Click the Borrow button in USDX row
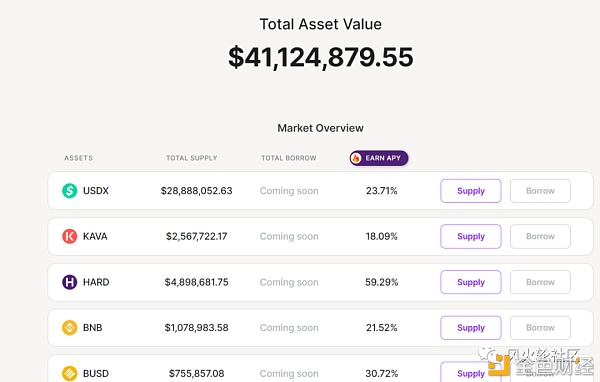 click(x=540, y=191)
